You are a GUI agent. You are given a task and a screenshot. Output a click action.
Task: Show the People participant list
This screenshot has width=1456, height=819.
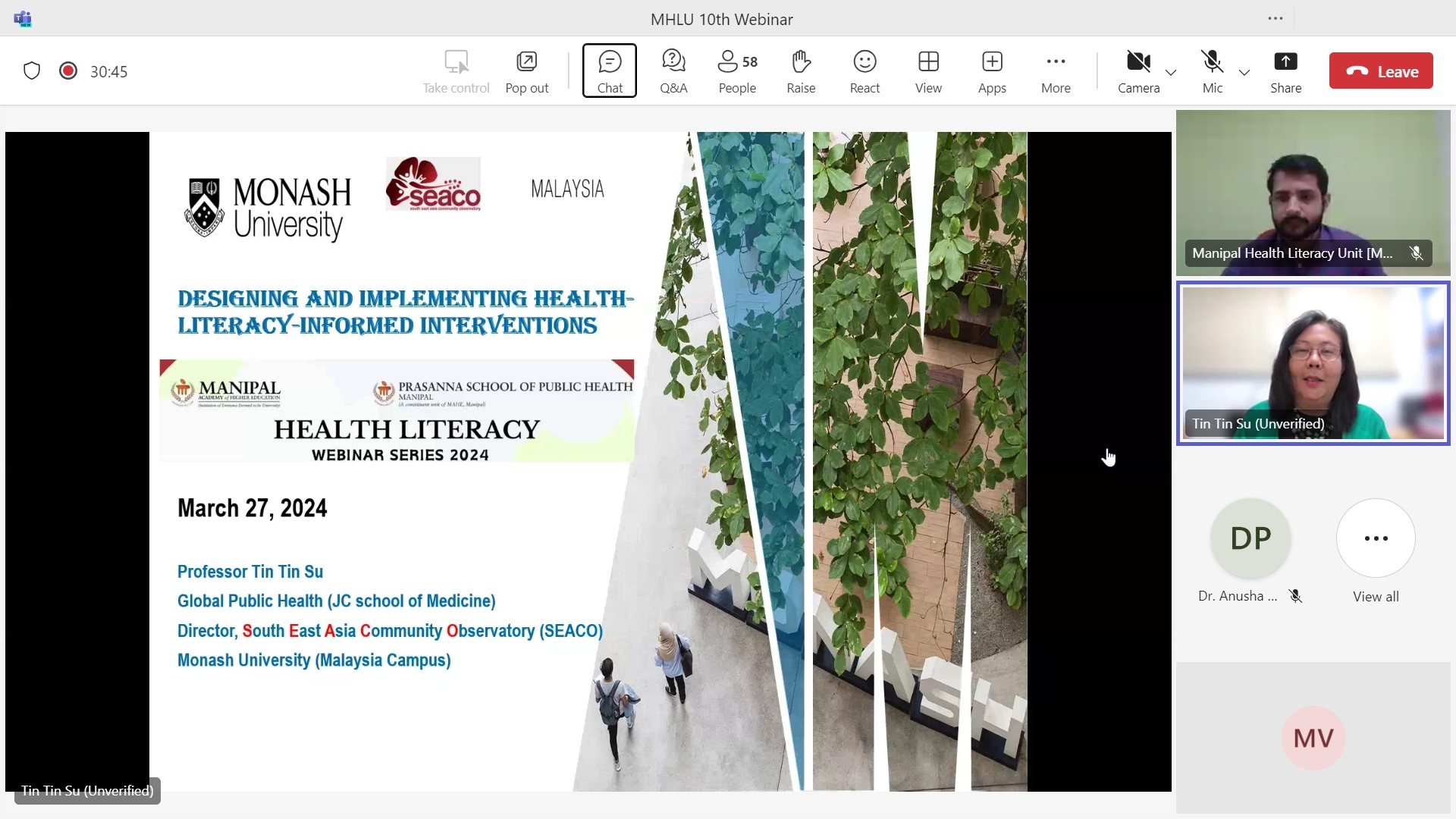[737, 71]
